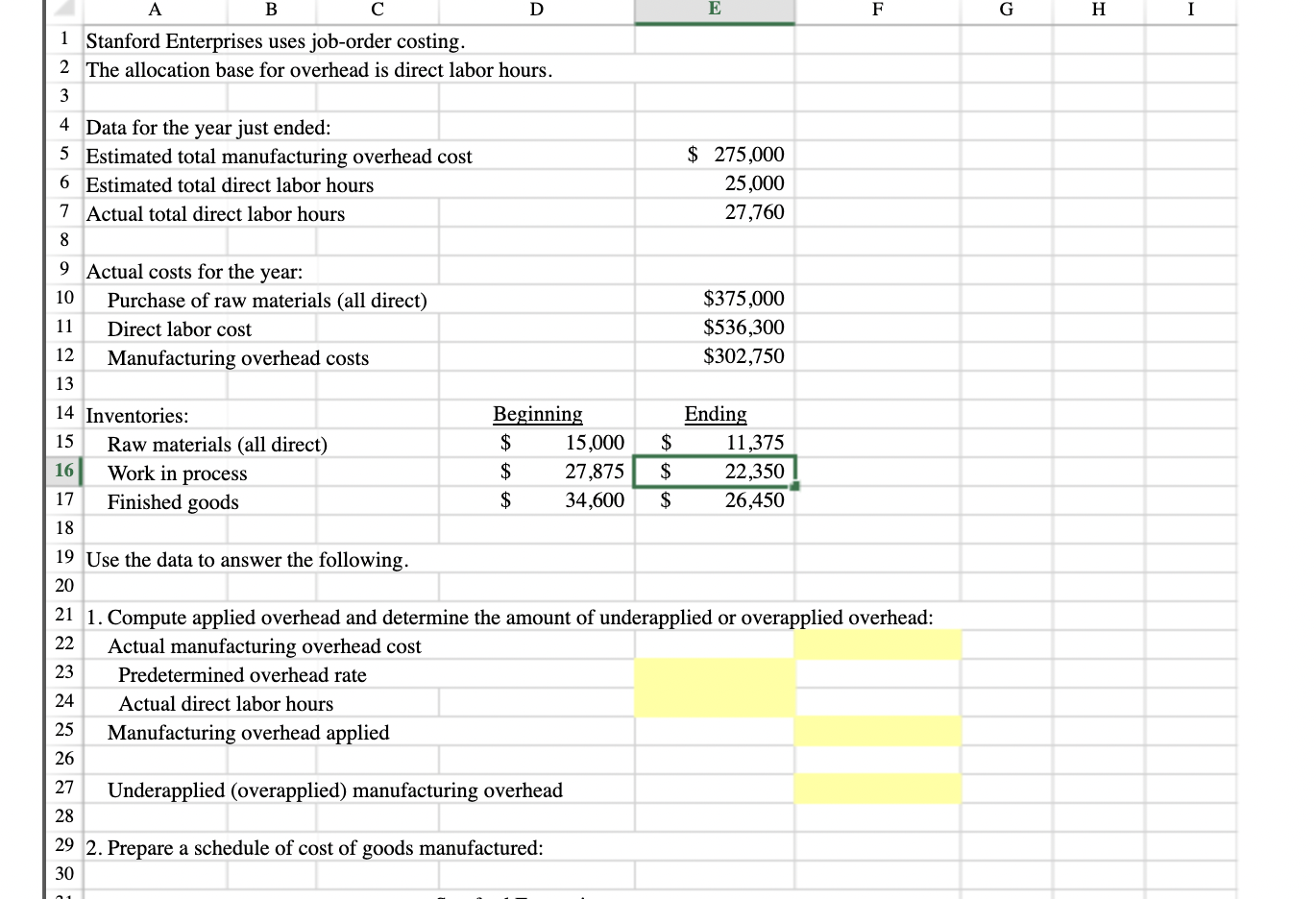
Task: Click the select-all triangle corner button
Action: 60,10
